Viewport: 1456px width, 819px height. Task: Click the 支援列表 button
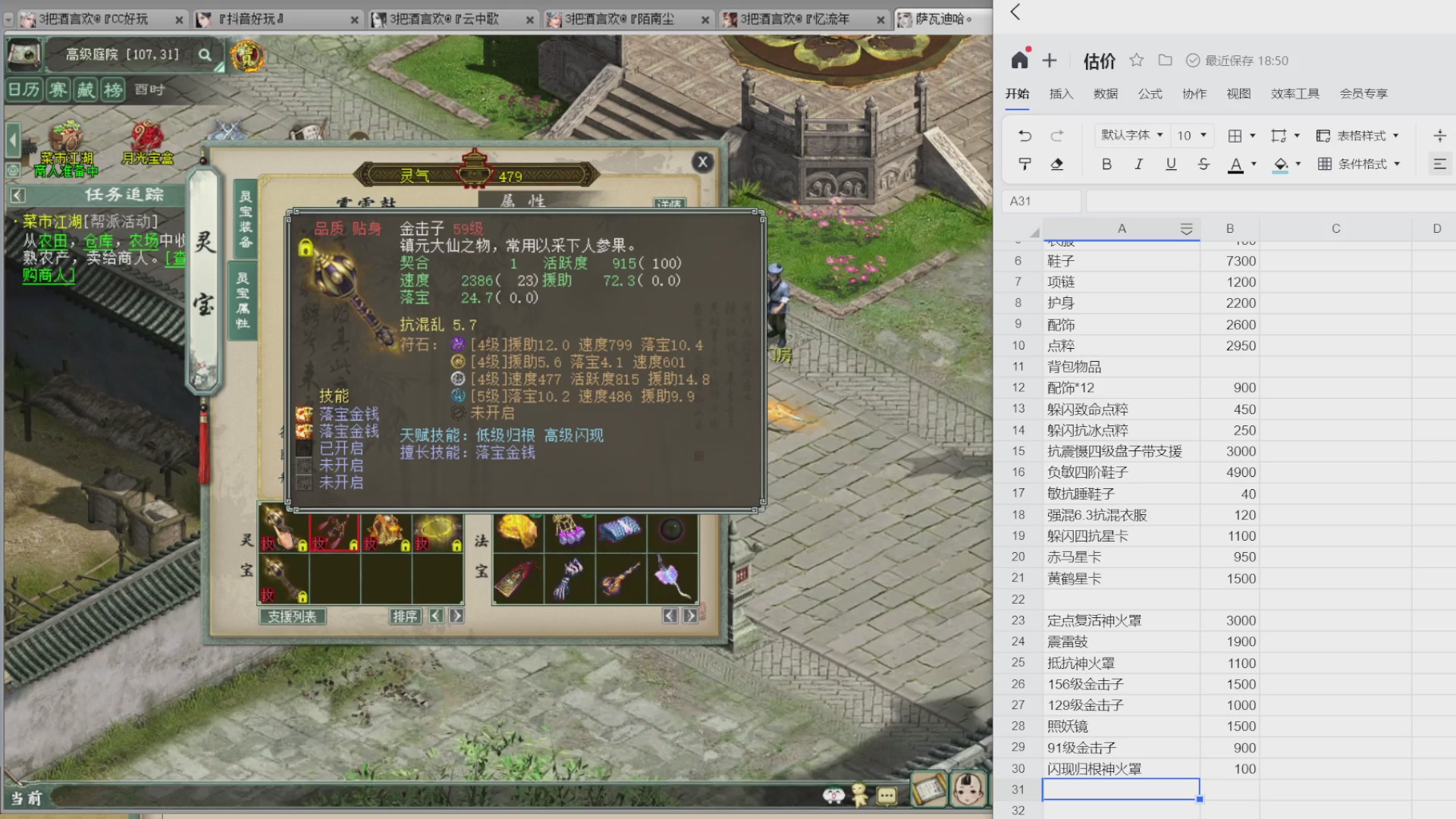click(292, 617)
